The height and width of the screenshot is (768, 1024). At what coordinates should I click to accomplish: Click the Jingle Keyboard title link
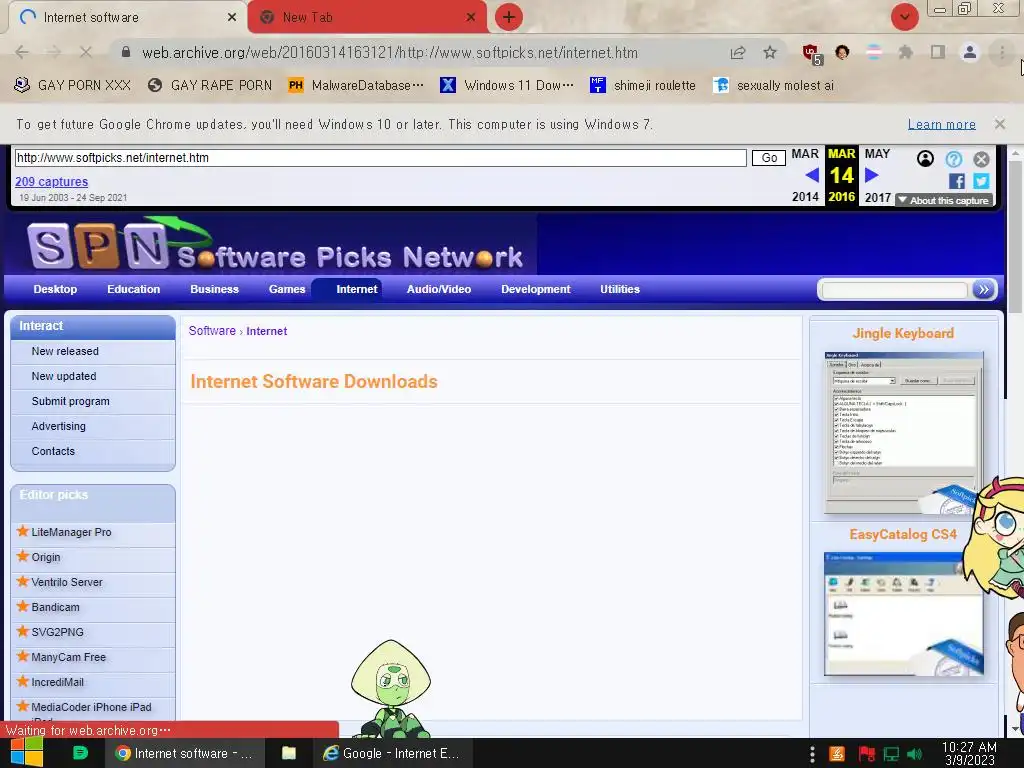[x=903, y=333]
